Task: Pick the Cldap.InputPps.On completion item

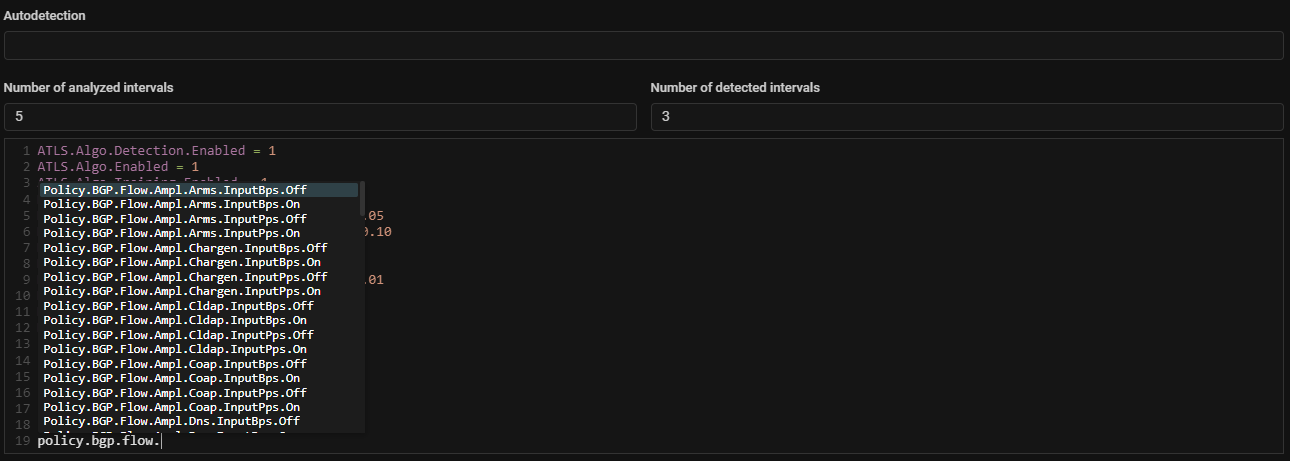Action: [x=175, y=349]
